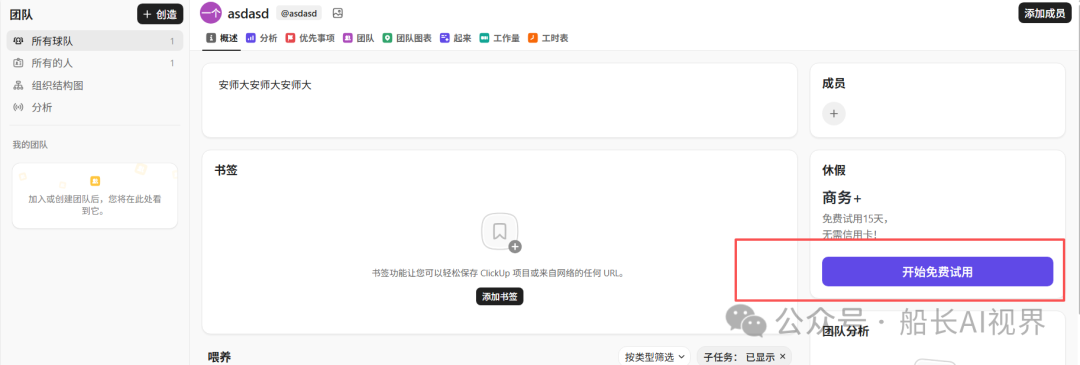Click the all-teams icon beside 所有球队

(x=19, y=41)
